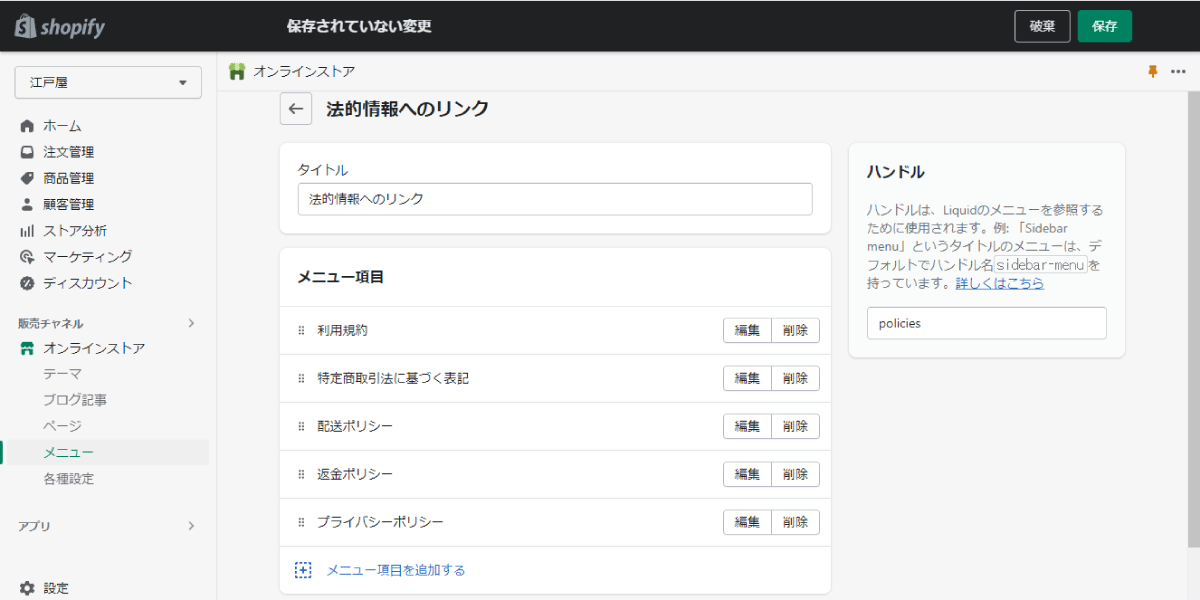Edit the 特定商取引法に基づく表記 item
Image resolution: width=1200 pixels, height=600 pixels.
[747, 378]
